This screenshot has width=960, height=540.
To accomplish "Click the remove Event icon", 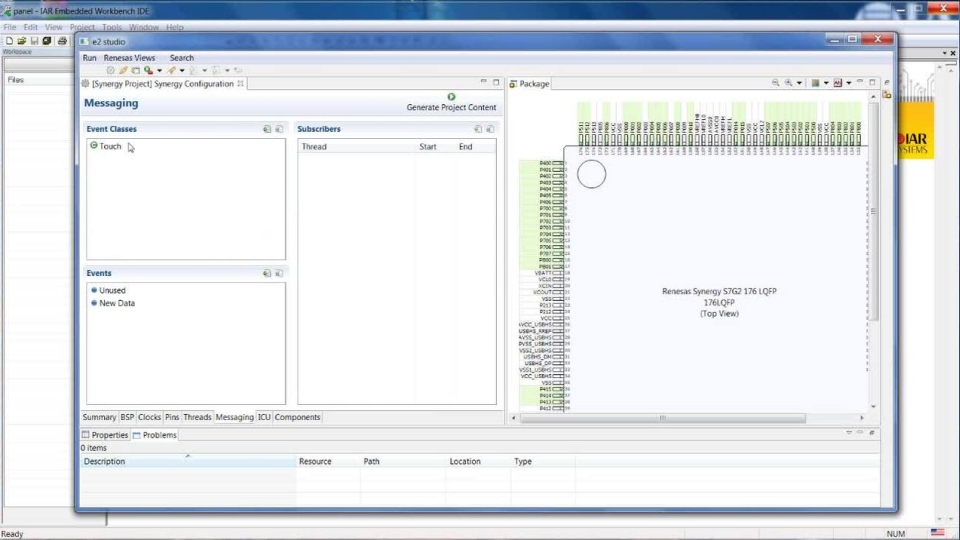I will [279, 274].
